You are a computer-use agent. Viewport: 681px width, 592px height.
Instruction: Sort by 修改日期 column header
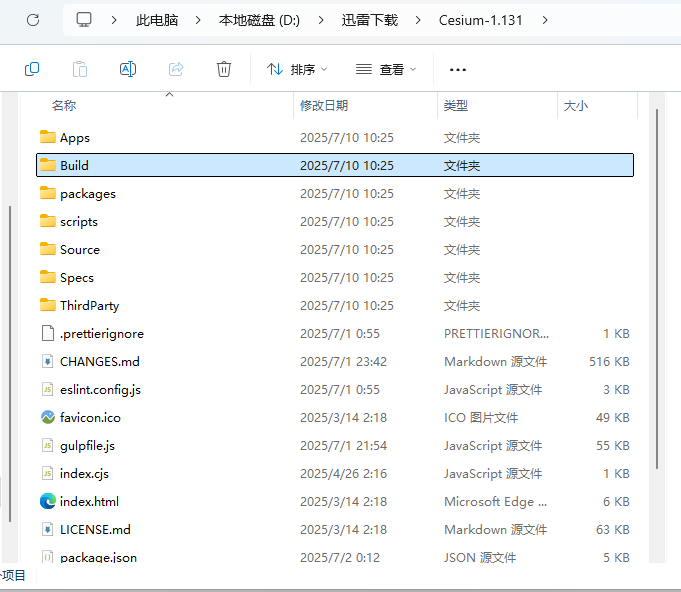tap(324, 106)
